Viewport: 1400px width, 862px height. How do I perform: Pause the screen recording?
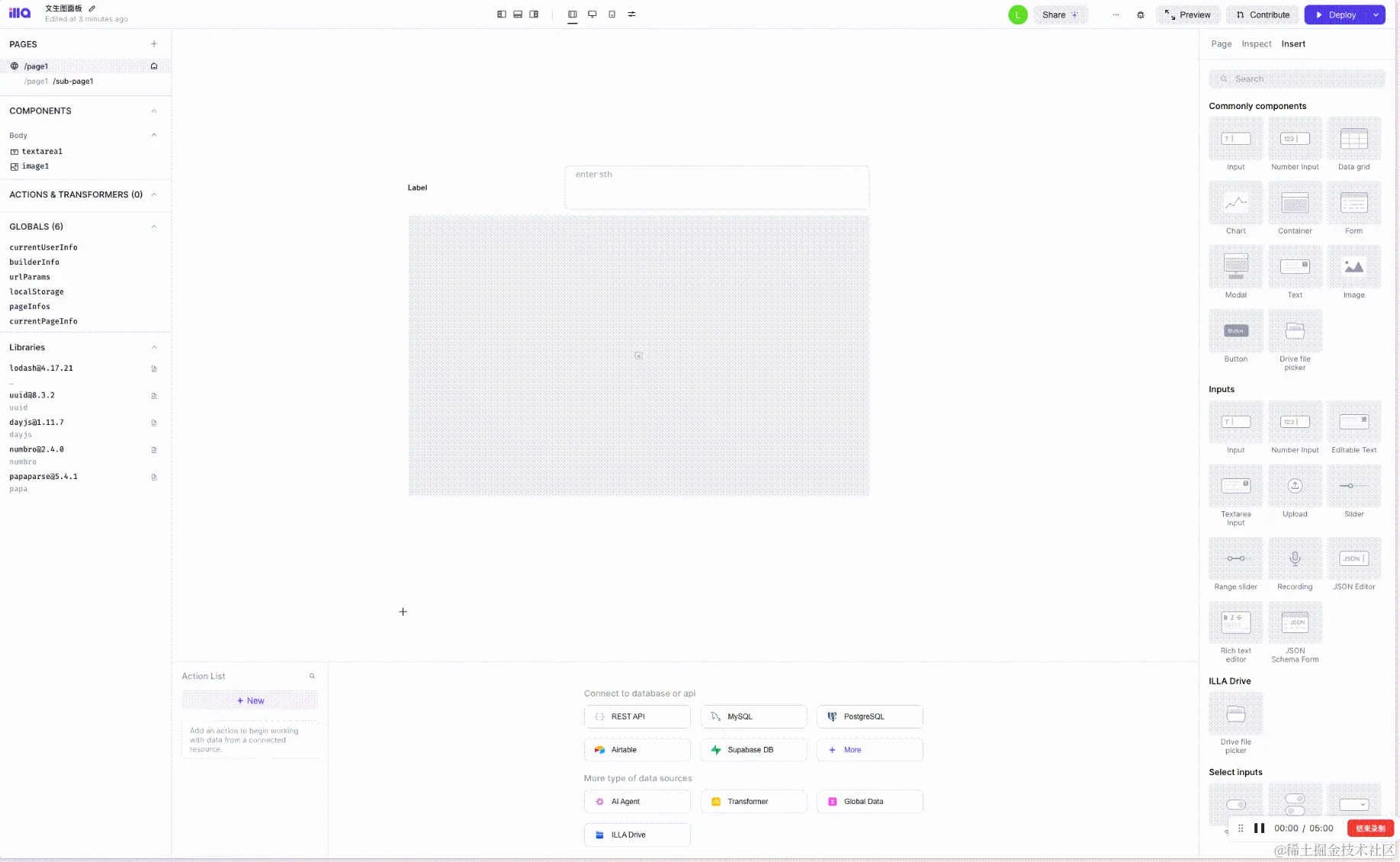click(x=1258, y=828)
